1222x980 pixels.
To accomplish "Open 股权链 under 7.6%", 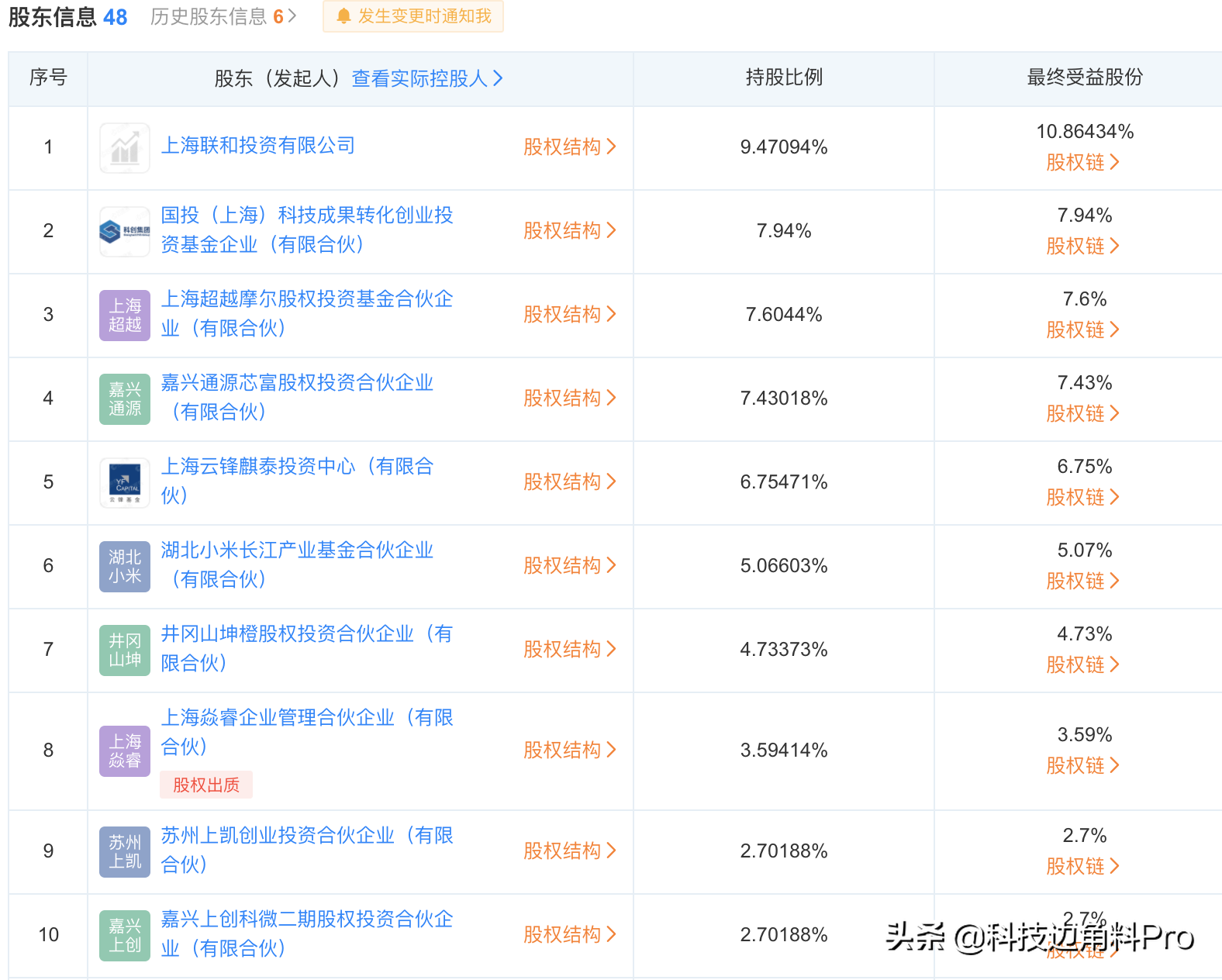I will [1083, 330].
